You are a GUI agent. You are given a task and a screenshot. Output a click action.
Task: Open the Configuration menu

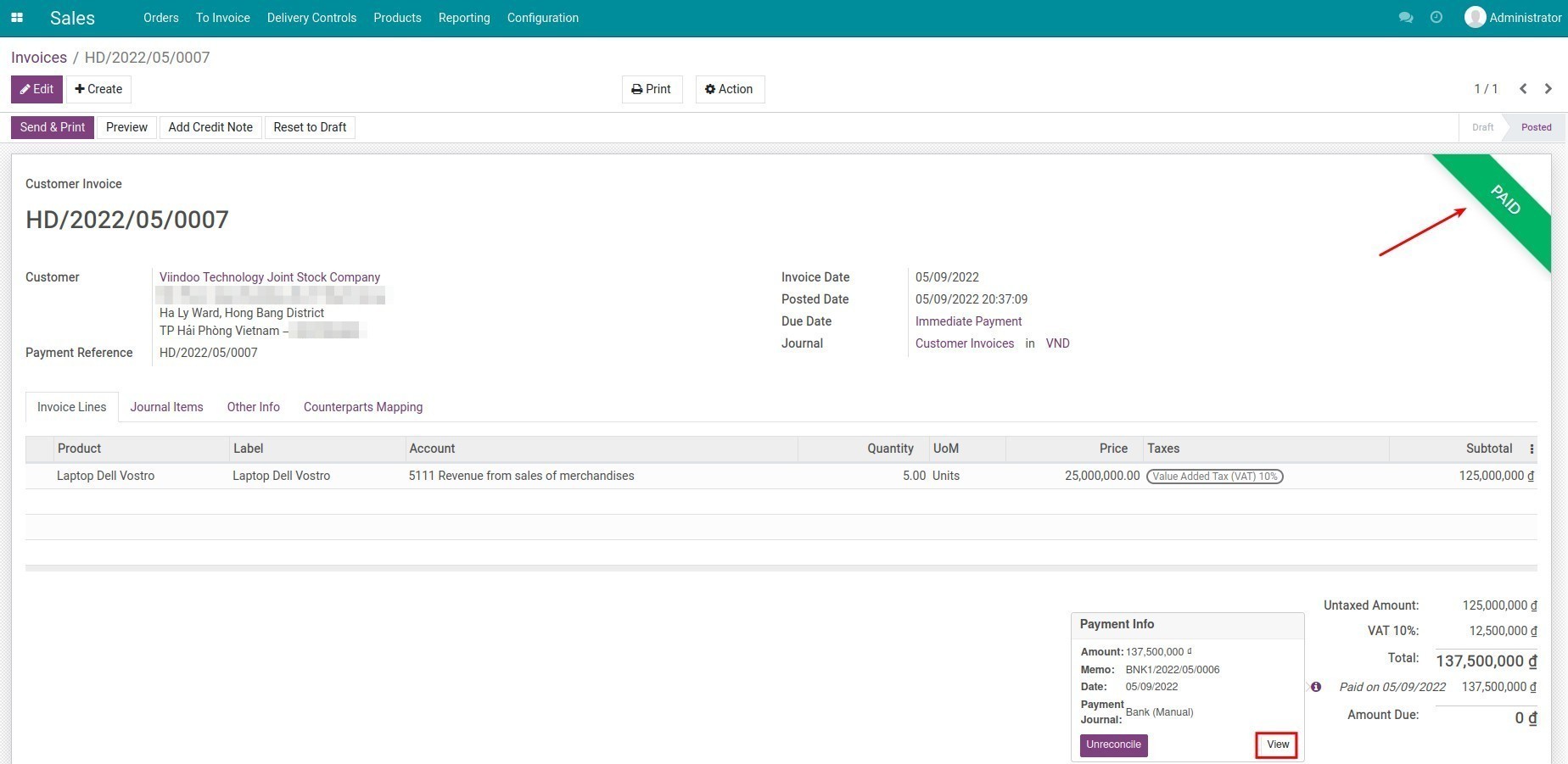click(543, 18)
